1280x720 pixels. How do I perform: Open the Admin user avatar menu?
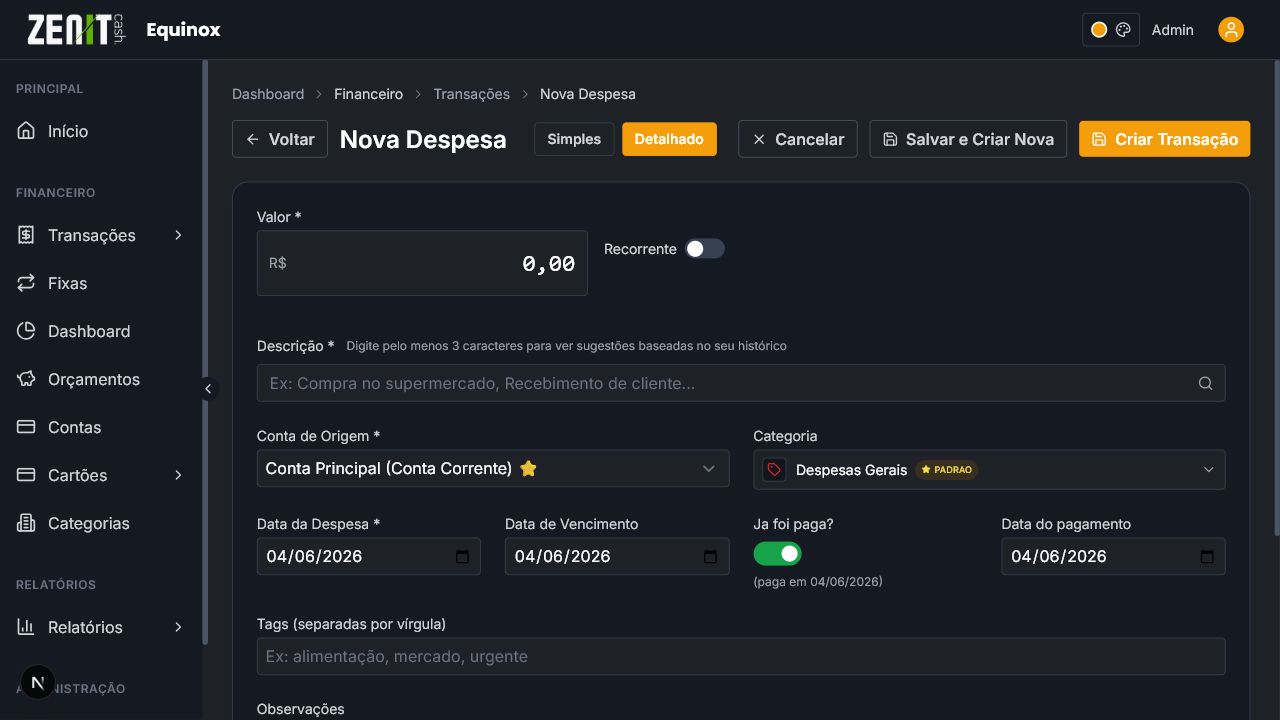coord(1231,30)
